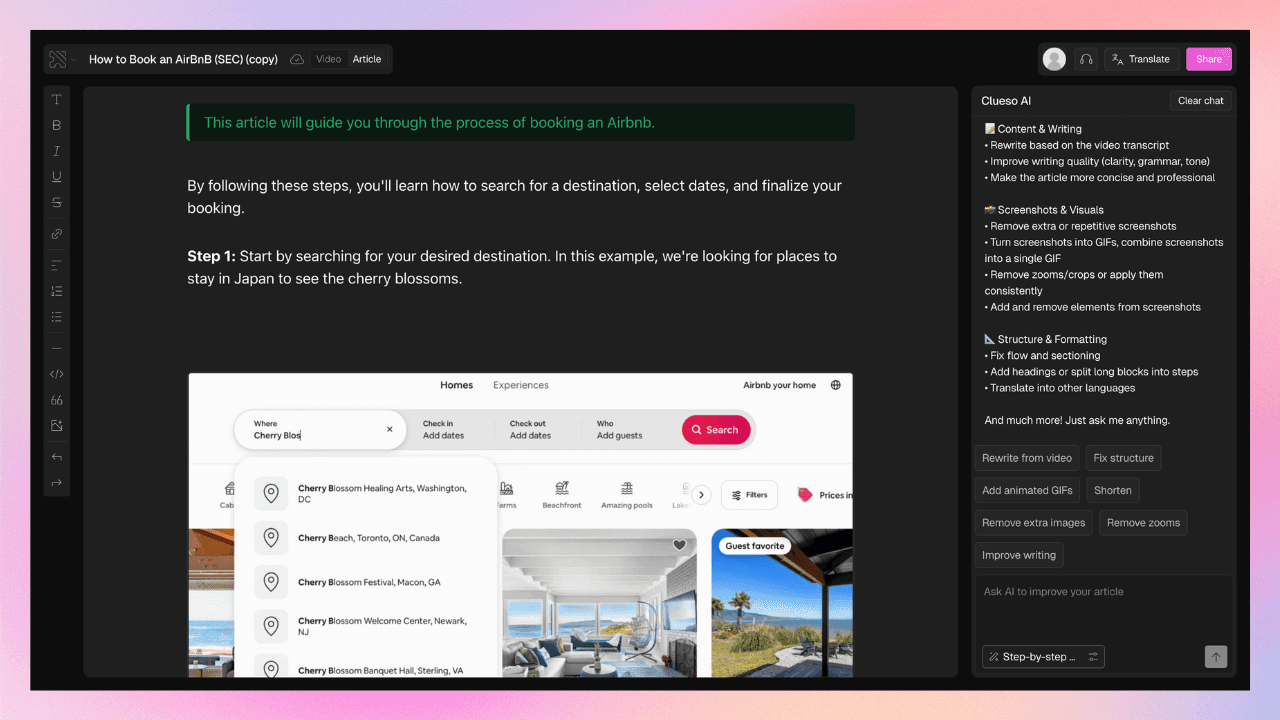Image resolution: width=1280 pixels, height=720 pixels.
Task: Choose the Shorten suggestion
Action: click(x=1113, y=490)
